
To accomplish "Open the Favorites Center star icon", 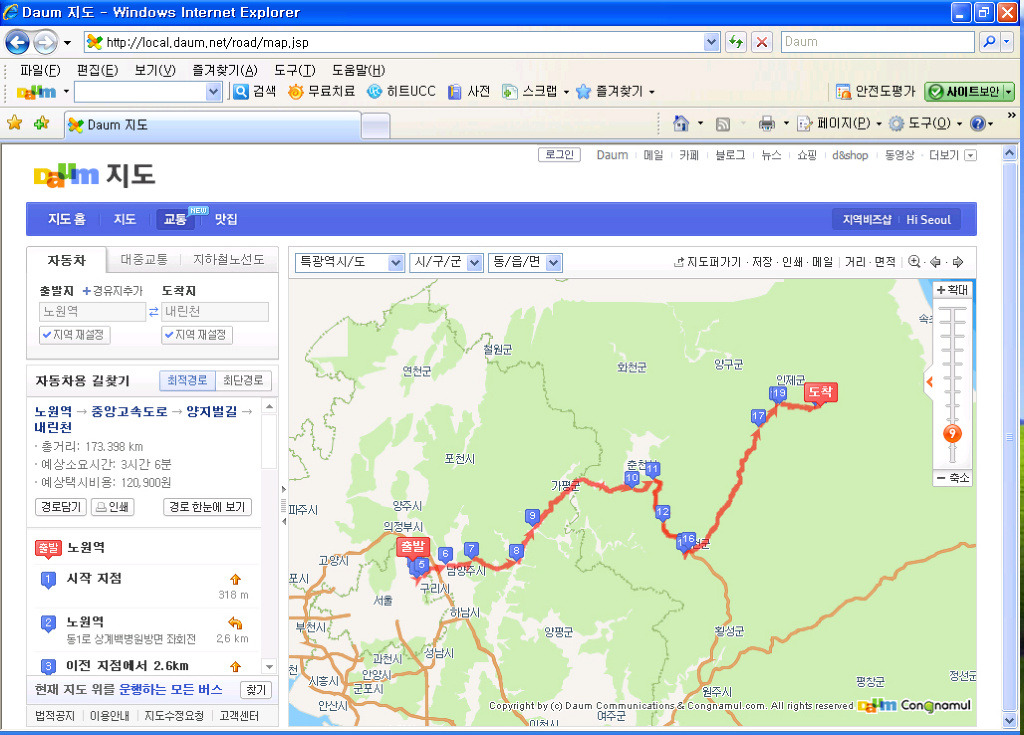I will point(14,123).
